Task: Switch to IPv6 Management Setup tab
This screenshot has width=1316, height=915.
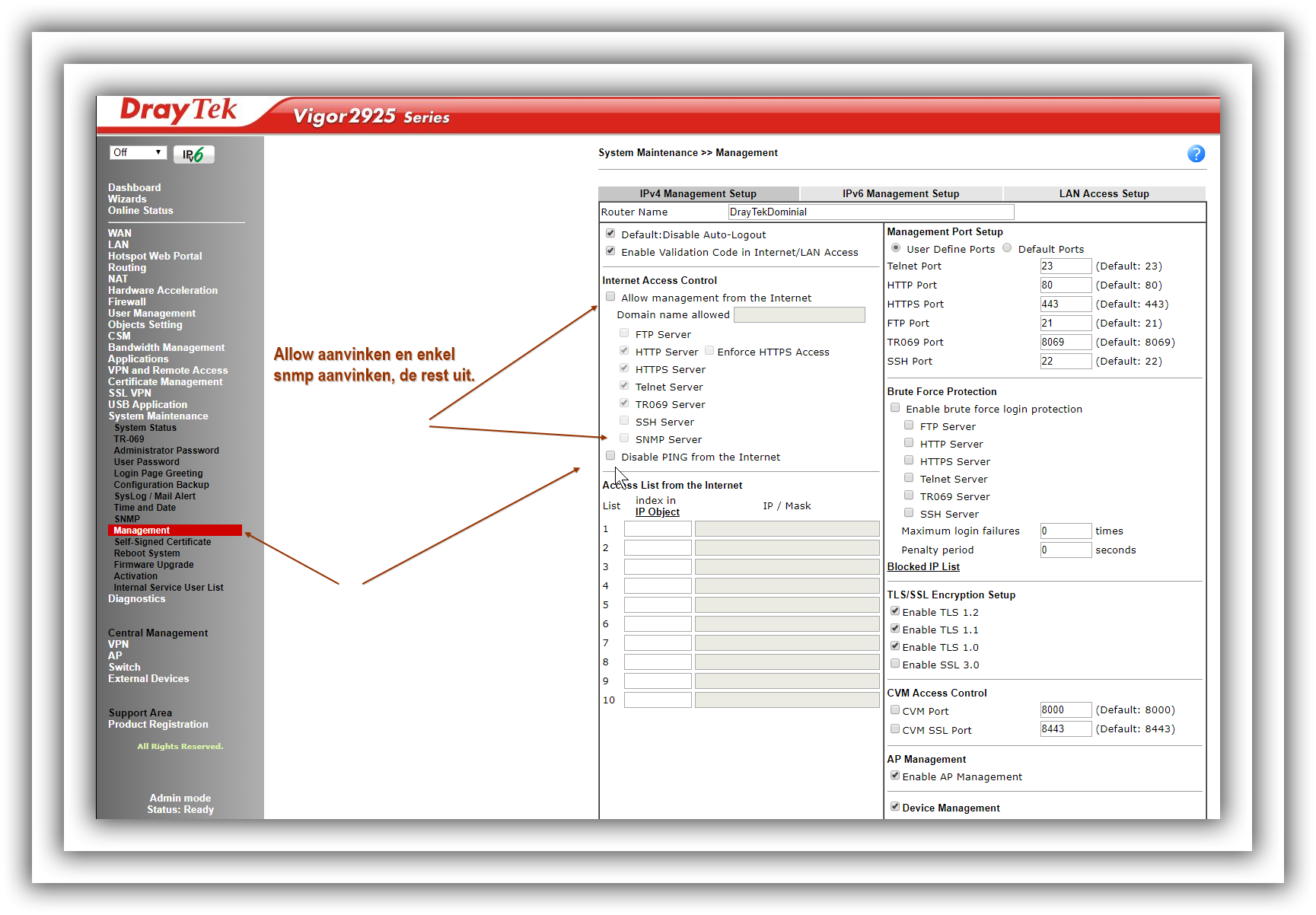Action: [900, 193]
